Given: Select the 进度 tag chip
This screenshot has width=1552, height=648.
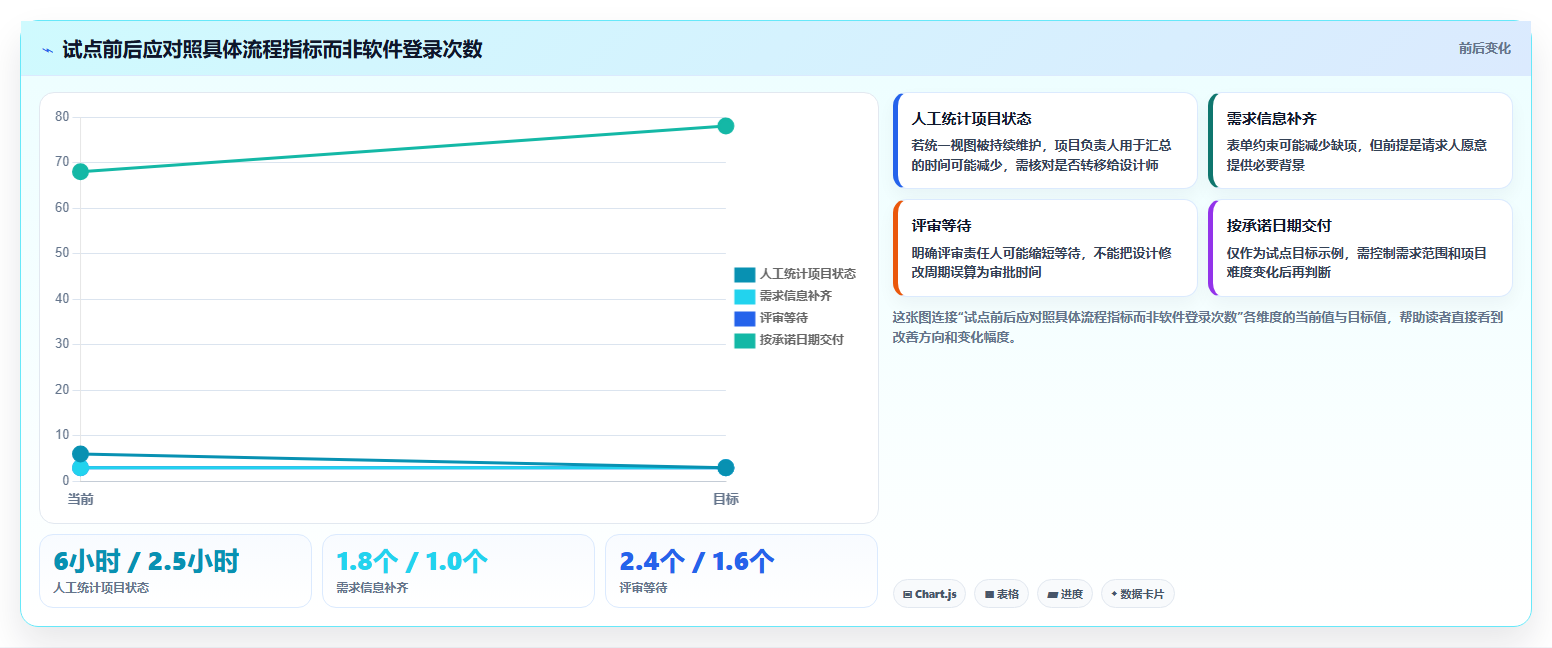Looking at the screenshot, I should coord(1065,594).
